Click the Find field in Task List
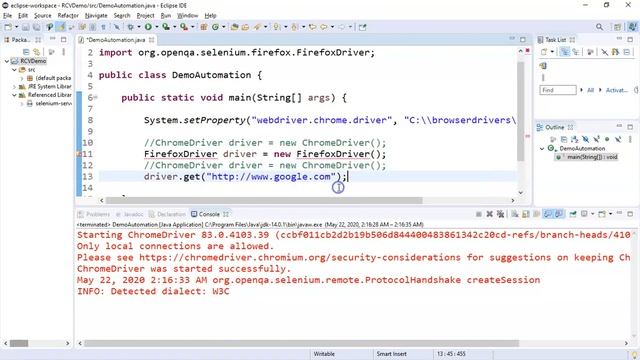The width and height of the screenshot is (640, 360). coord(558,90)
